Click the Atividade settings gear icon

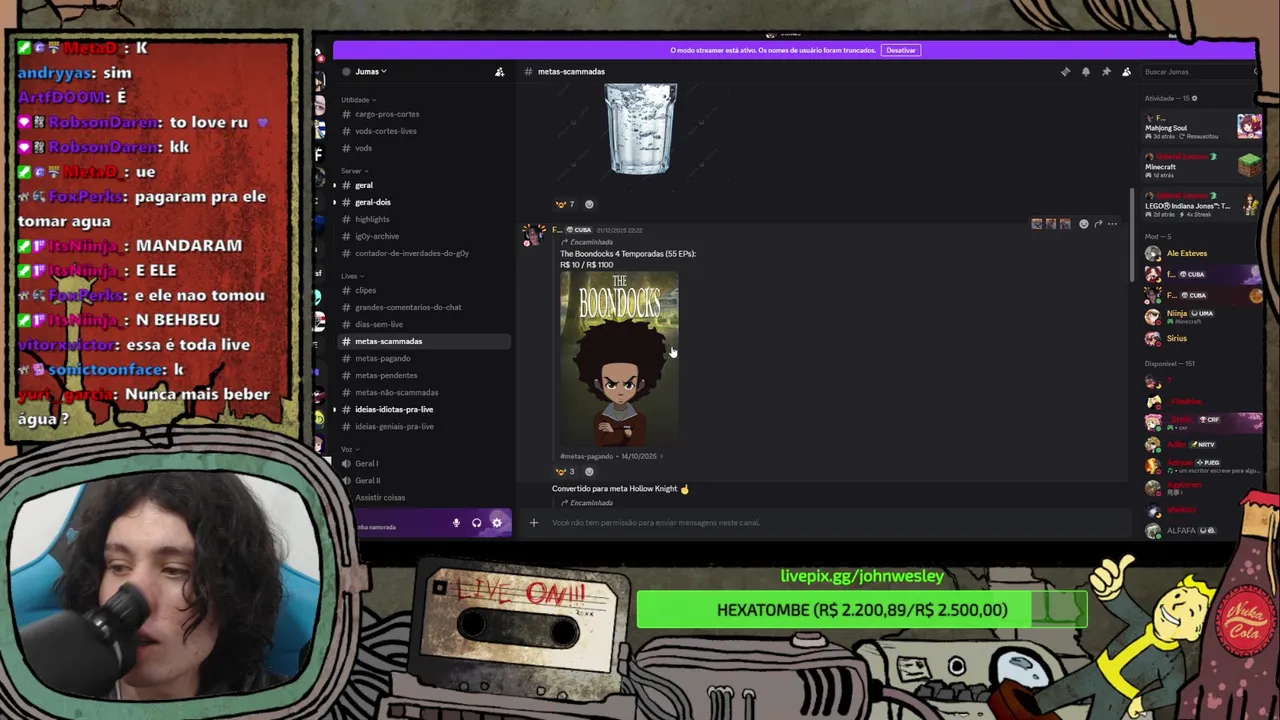coord(1194,98)
